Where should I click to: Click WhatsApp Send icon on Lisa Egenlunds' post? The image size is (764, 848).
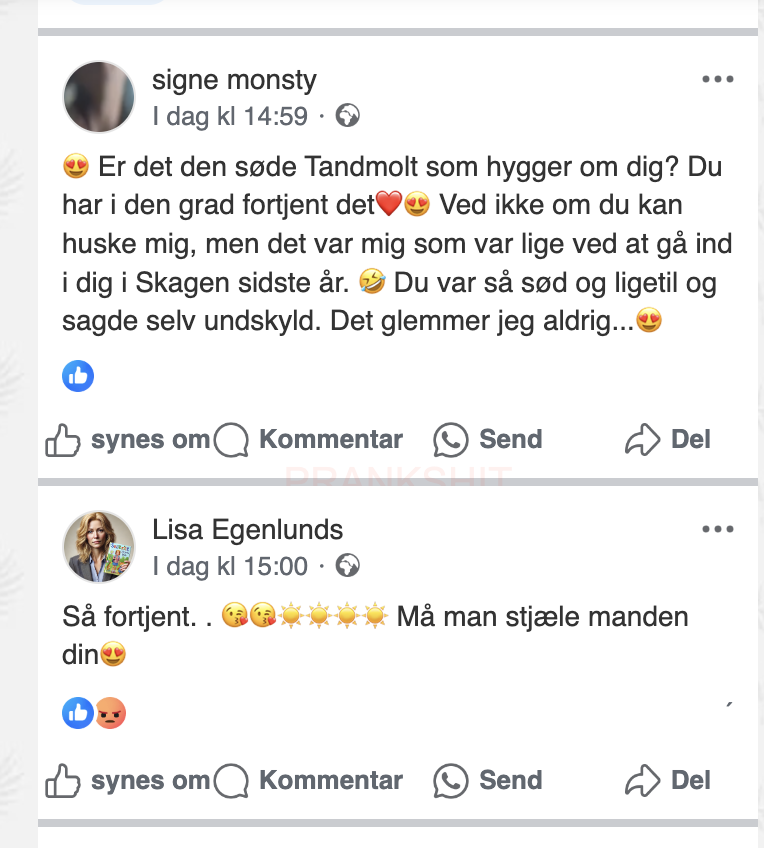(x=451, y=781)
